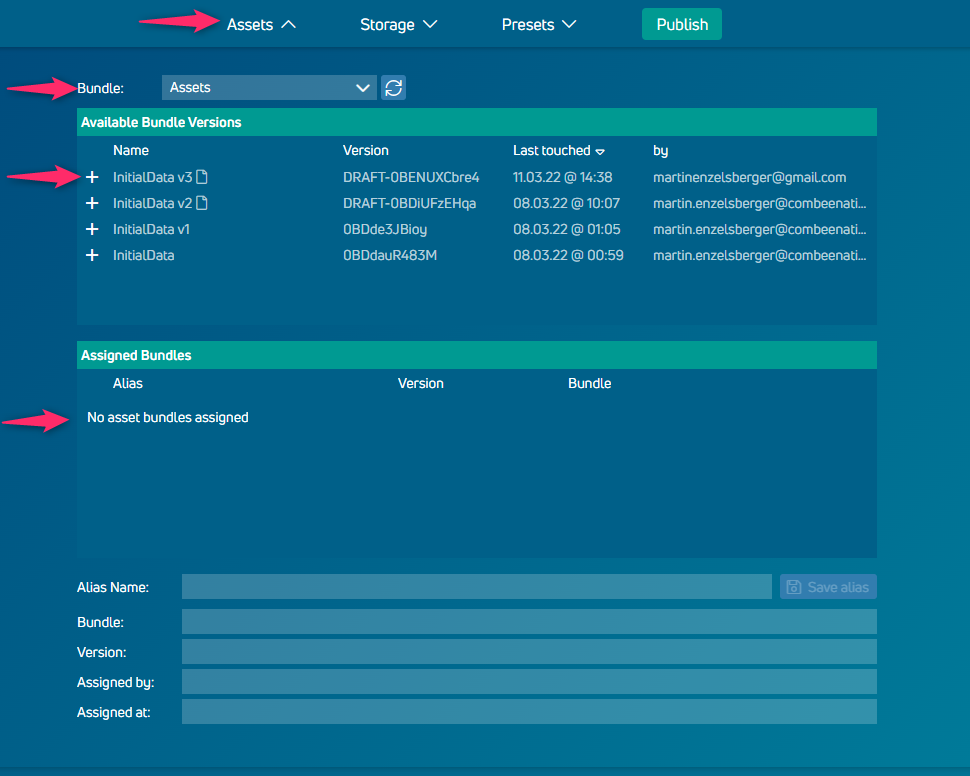
Task: Expand the InitialData v3 entry
Action: coord(92,177)
